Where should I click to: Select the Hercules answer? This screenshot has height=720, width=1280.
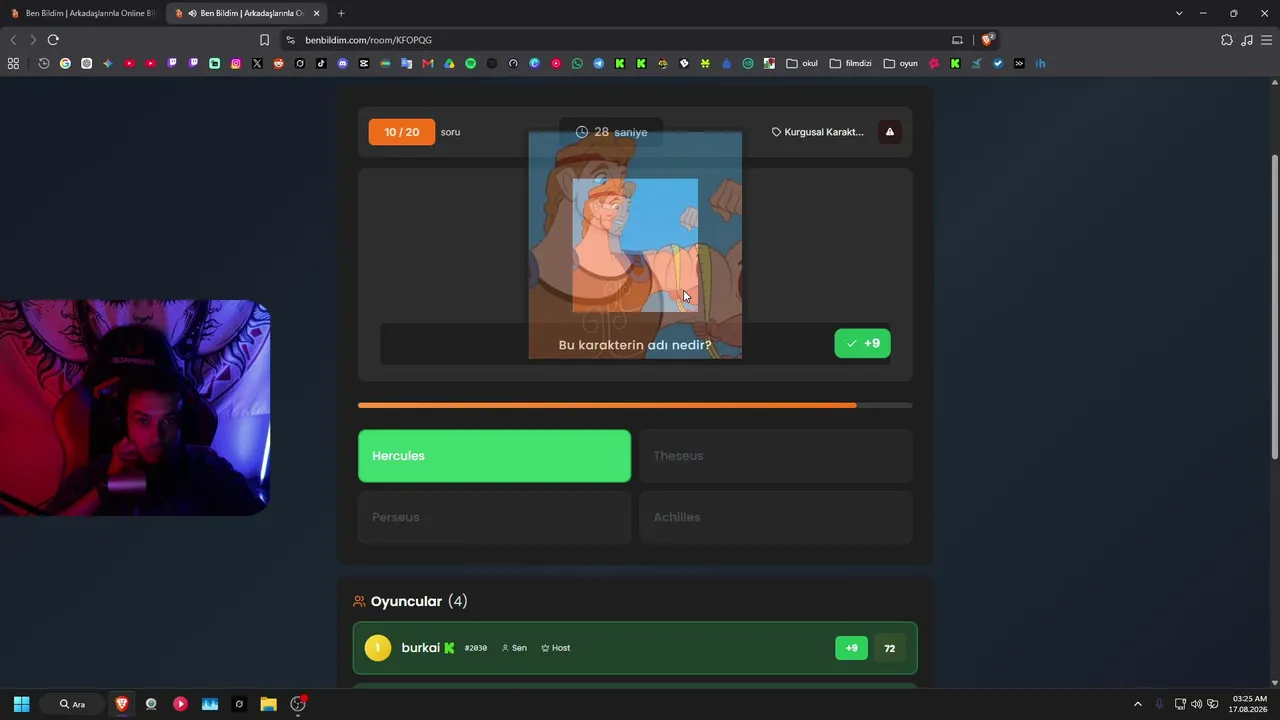coord(495,456)
